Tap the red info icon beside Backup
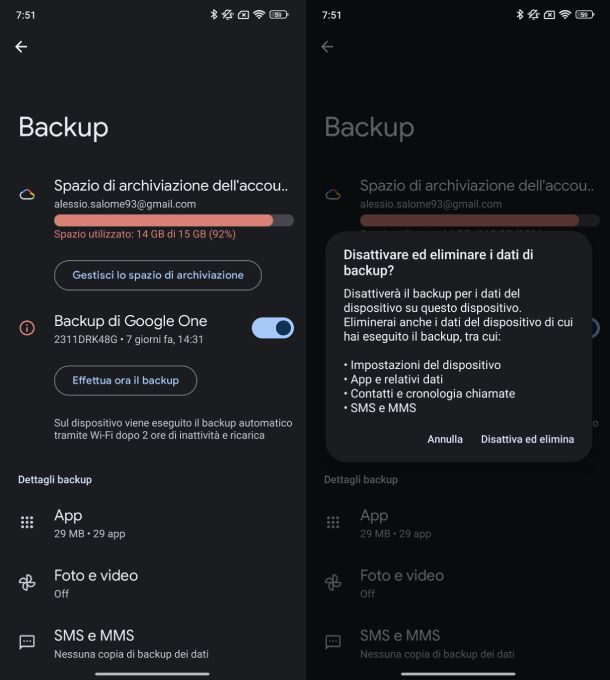 coord(27,328)
